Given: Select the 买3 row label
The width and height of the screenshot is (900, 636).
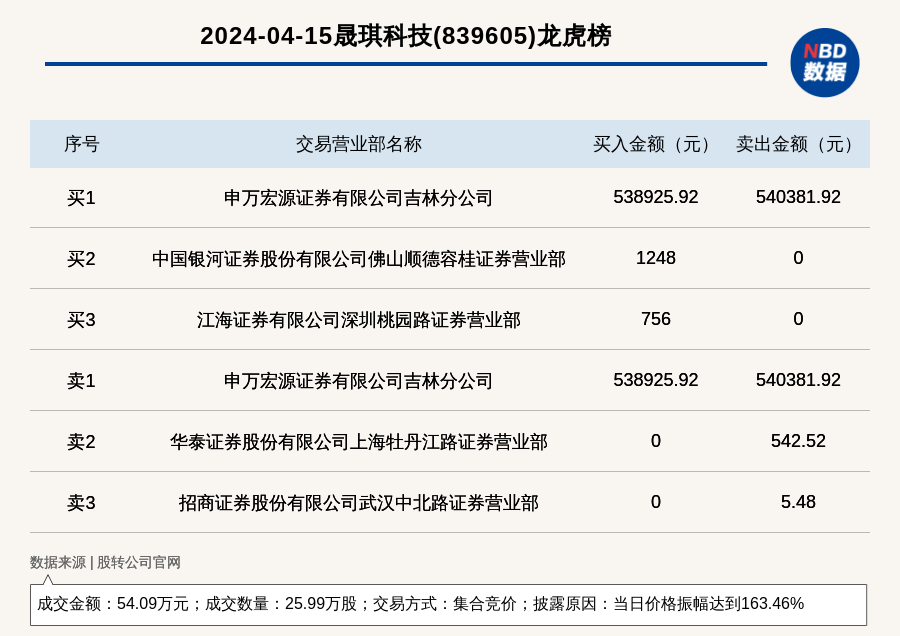Looking at the screenshot, I should (81, 320).
